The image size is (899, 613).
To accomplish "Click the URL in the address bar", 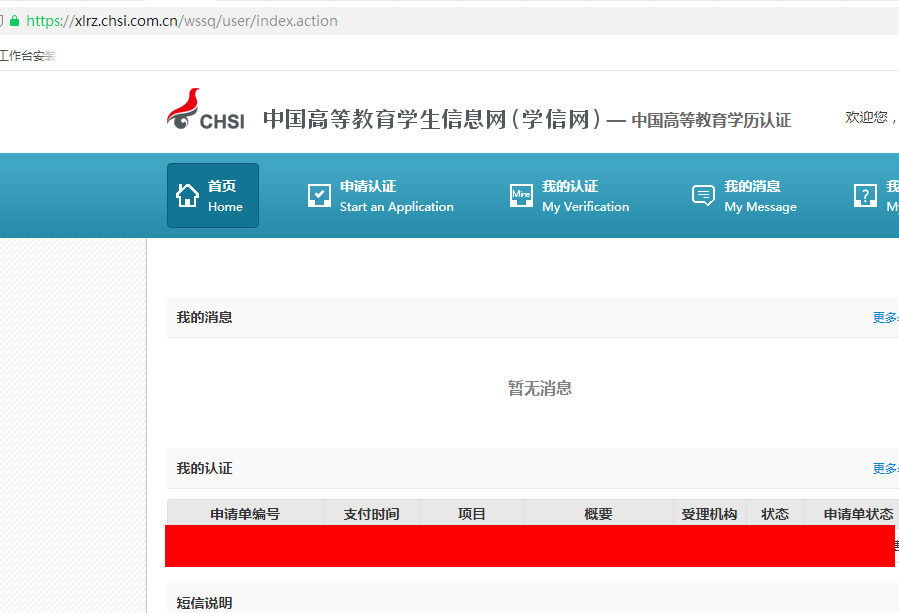I will tap(182, 21).
